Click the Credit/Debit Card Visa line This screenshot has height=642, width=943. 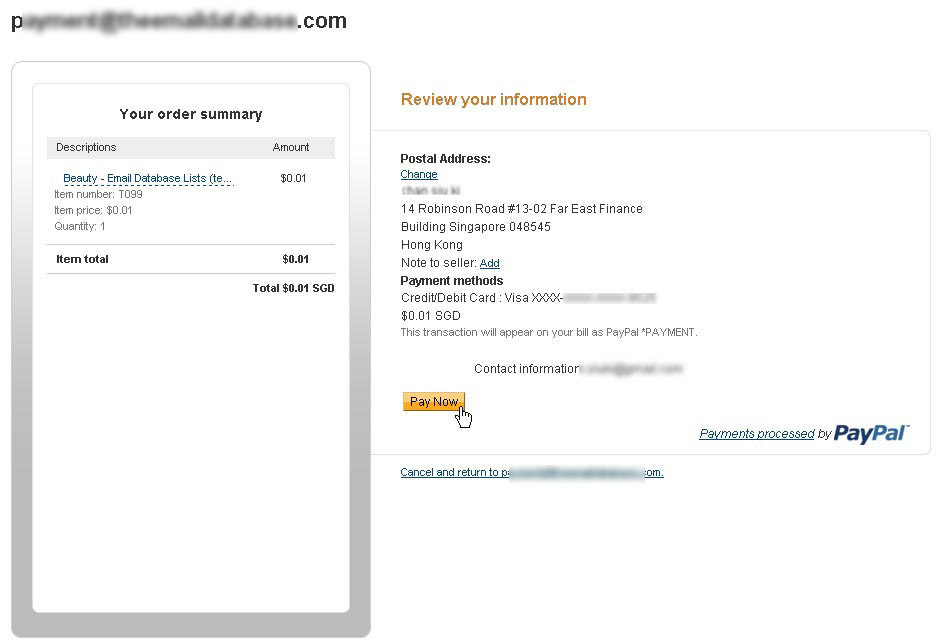528,298
